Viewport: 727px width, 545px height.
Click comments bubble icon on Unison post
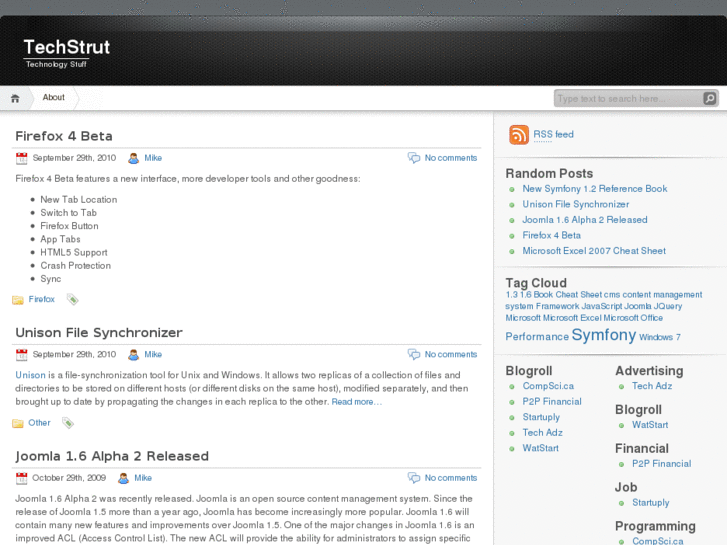pyautogui.click(x=413, y=354)
